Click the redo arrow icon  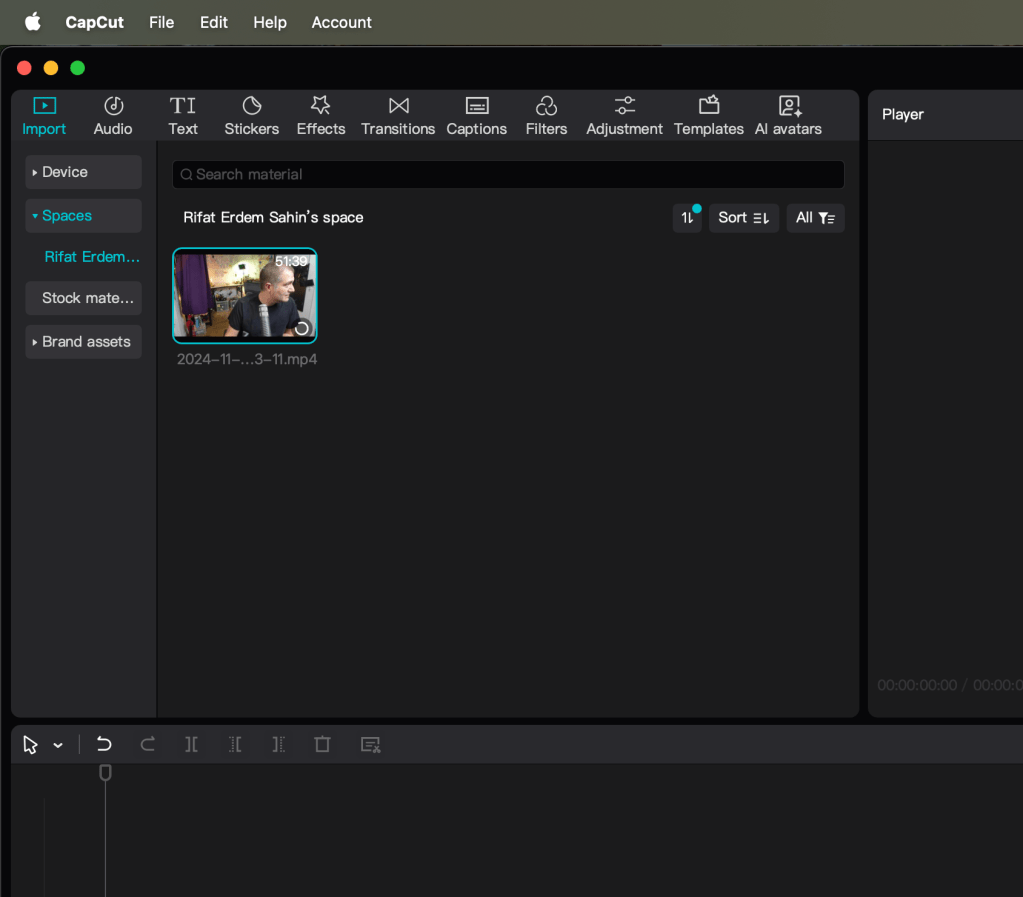click(x=147, y=744)
